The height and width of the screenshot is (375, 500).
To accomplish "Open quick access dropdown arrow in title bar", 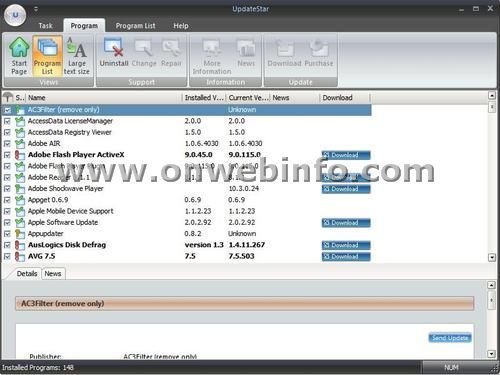I will [36, 9].
